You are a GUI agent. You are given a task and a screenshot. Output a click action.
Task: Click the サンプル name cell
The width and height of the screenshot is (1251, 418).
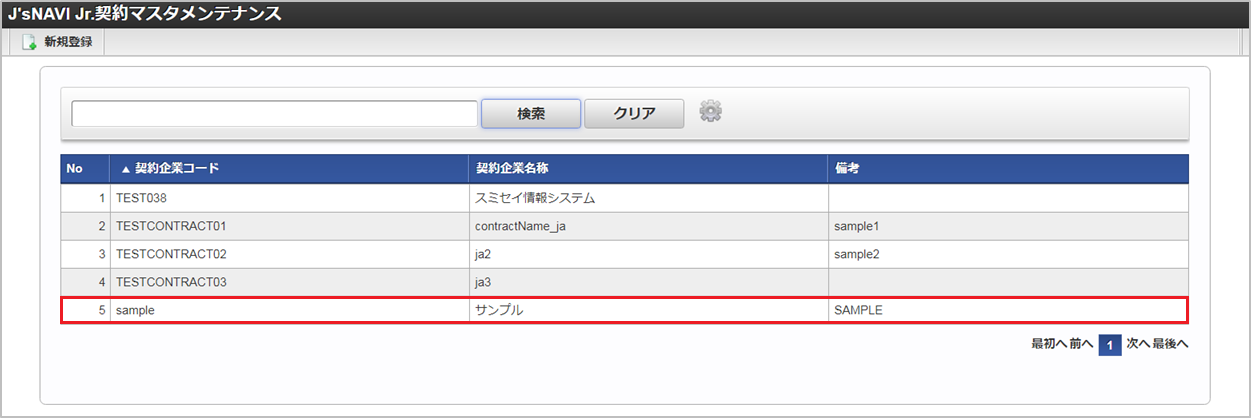648,310
